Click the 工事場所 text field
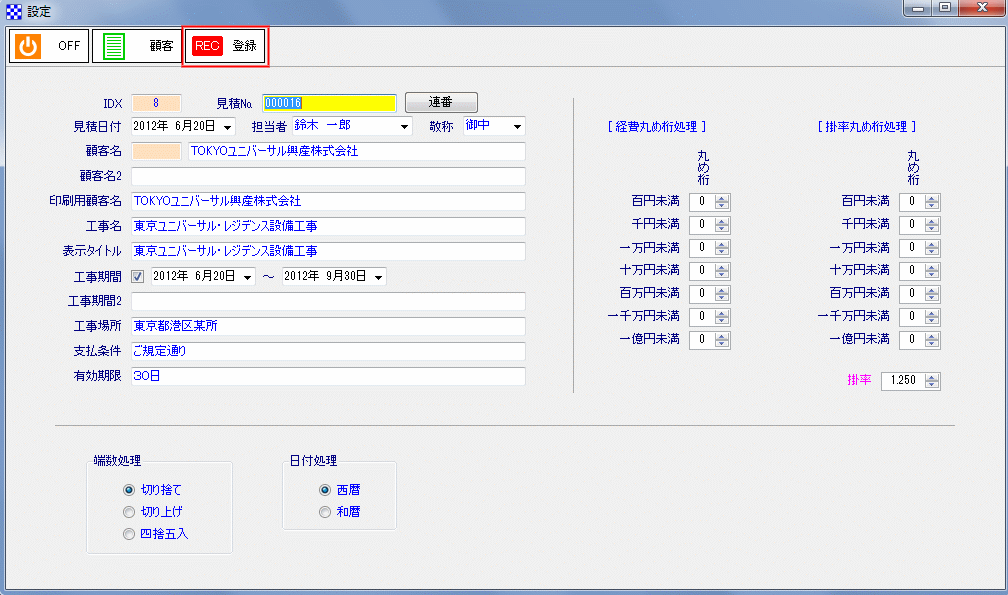This screenshot has width=1008, height=595. (328, 327)
